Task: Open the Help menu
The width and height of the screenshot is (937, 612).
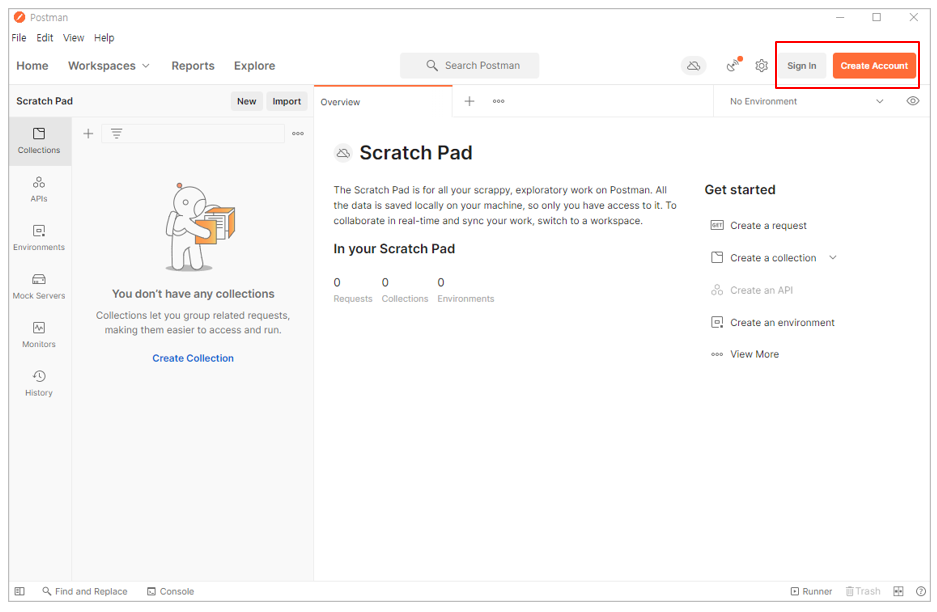Action: (104, 38)
